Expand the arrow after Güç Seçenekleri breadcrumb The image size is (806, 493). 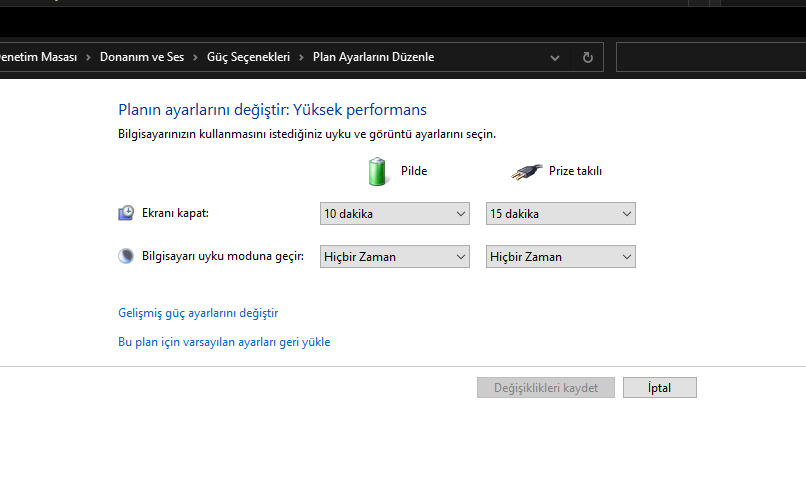[x=301, y=58]
